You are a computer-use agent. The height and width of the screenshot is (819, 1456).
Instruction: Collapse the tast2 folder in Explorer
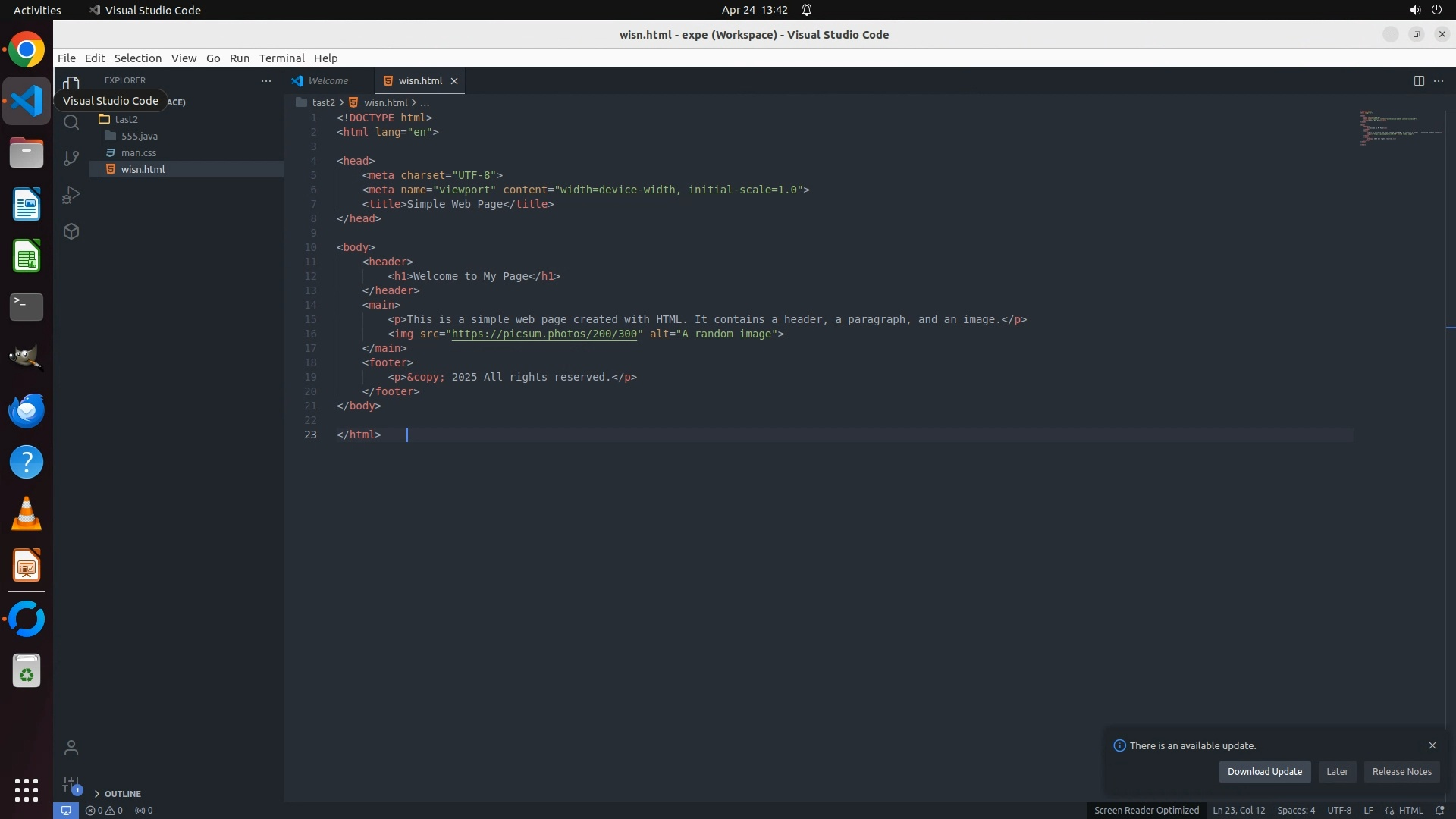click(x=126, y=119)
